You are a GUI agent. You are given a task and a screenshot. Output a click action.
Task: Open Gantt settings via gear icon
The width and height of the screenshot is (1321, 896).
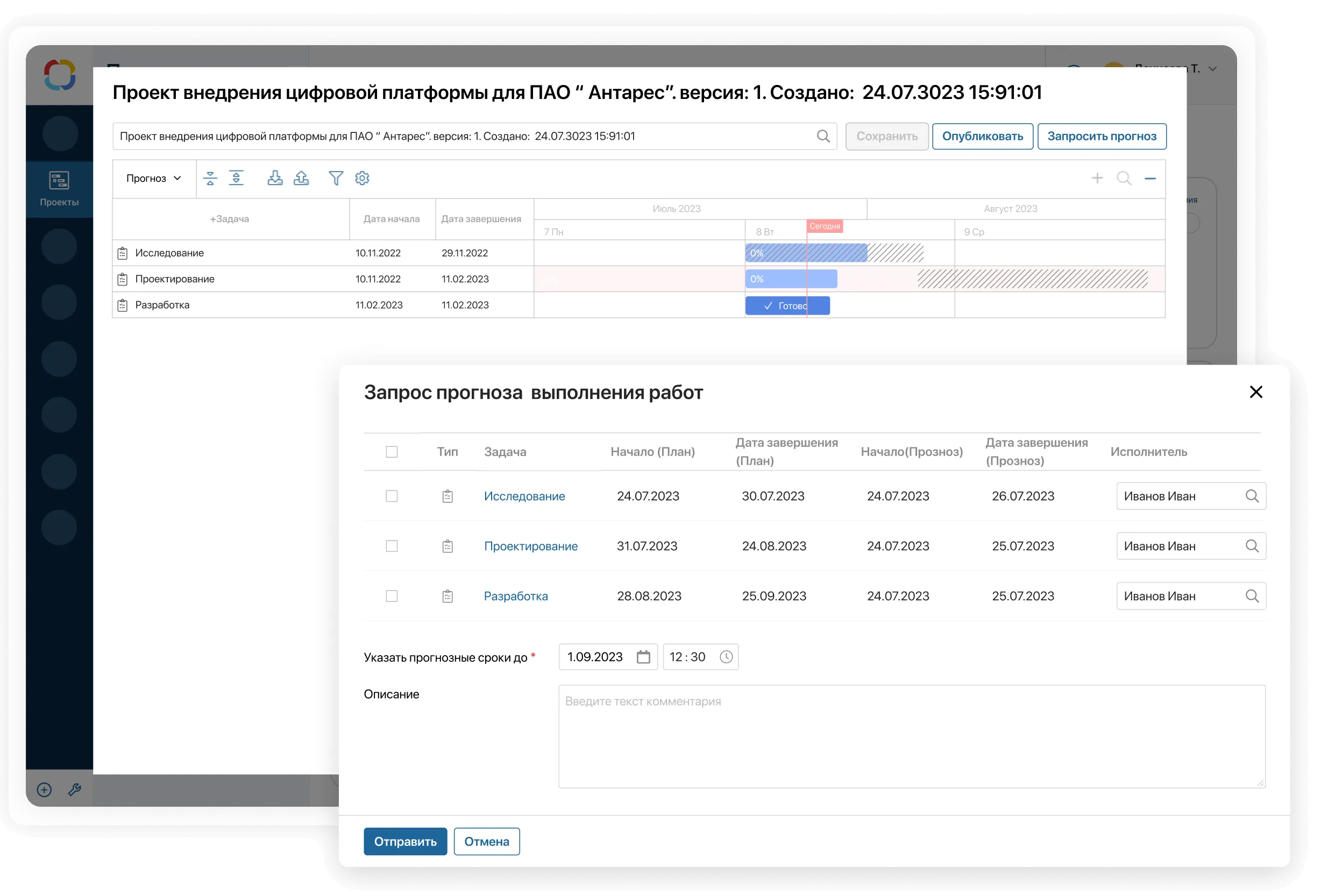point(362,178)
